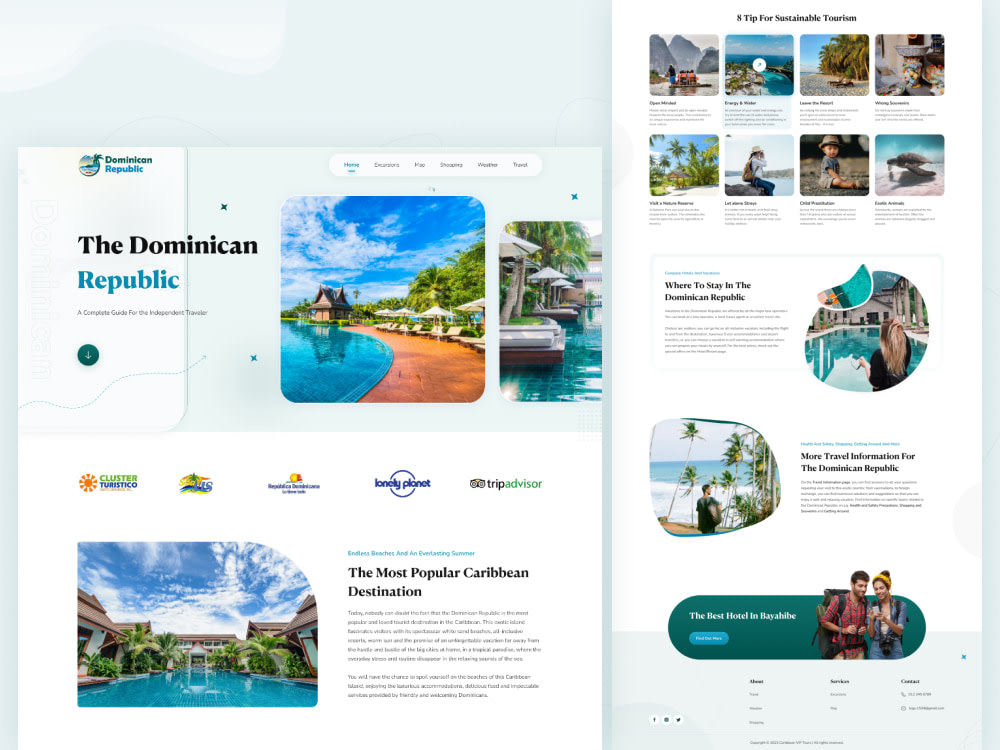Open the Let alone Strays photo

[759, 165]
